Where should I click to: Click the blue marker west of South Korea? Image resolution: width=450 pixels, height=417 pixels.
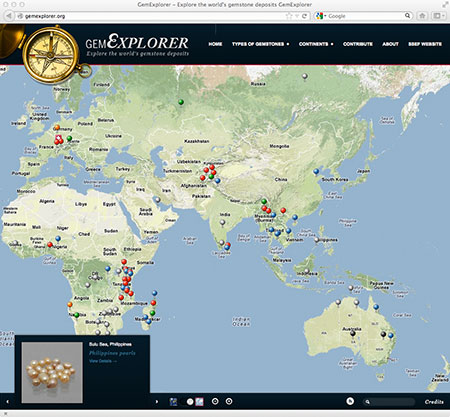click(x=316, y=172)
